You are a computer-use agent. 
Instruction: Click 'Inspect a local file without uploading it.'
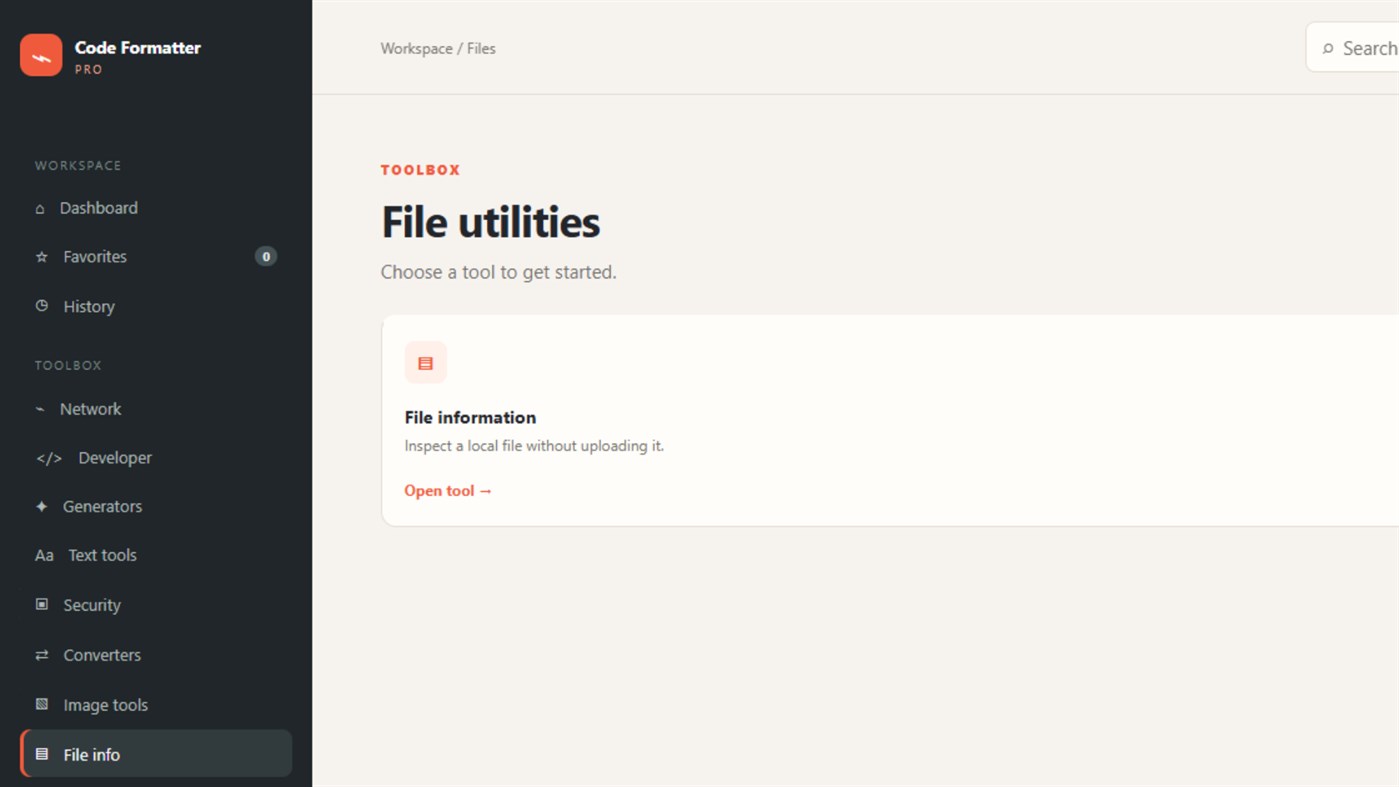534,446
